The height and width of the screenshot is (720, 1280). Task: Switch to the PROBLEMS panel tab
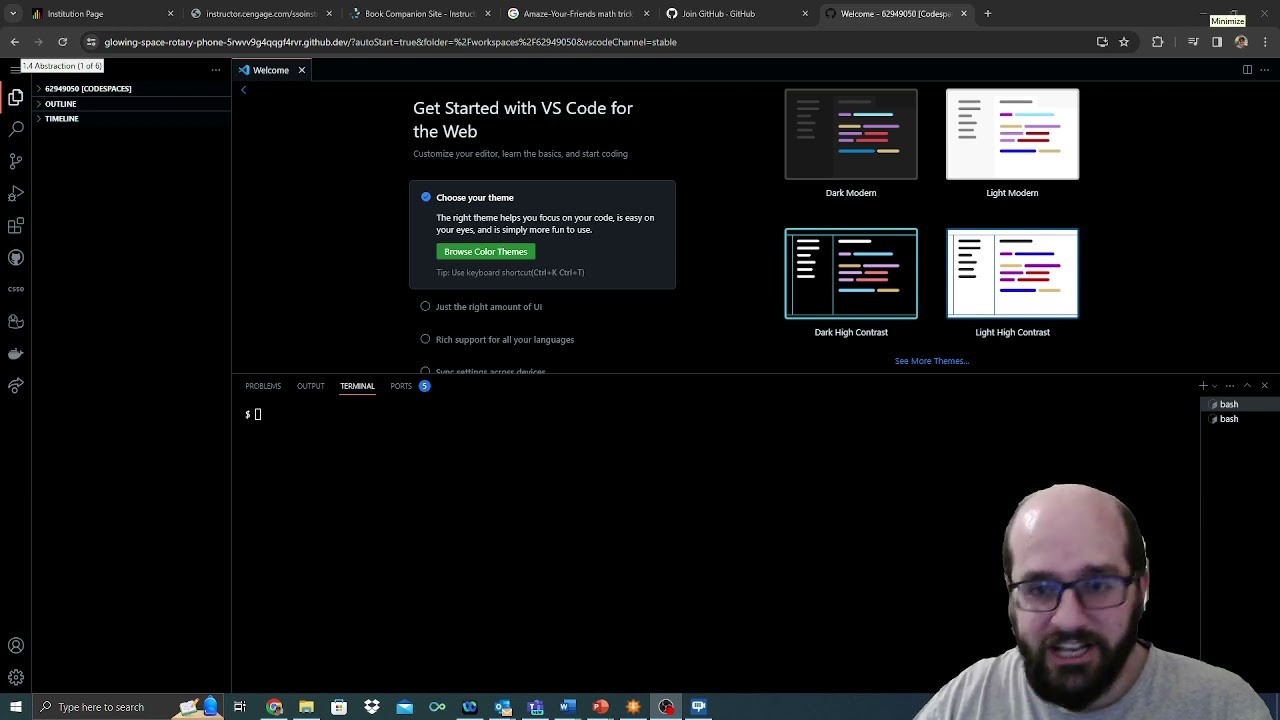[263, 386]
